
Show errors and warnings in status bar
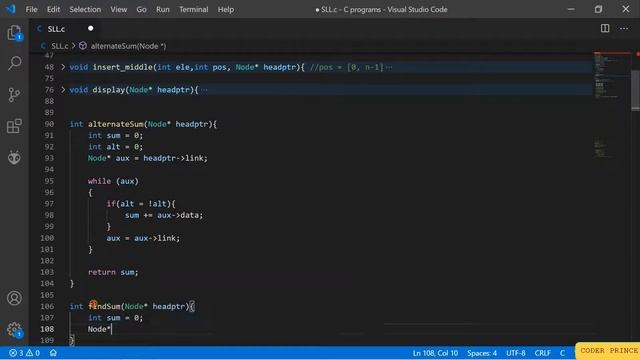point(24,353)
